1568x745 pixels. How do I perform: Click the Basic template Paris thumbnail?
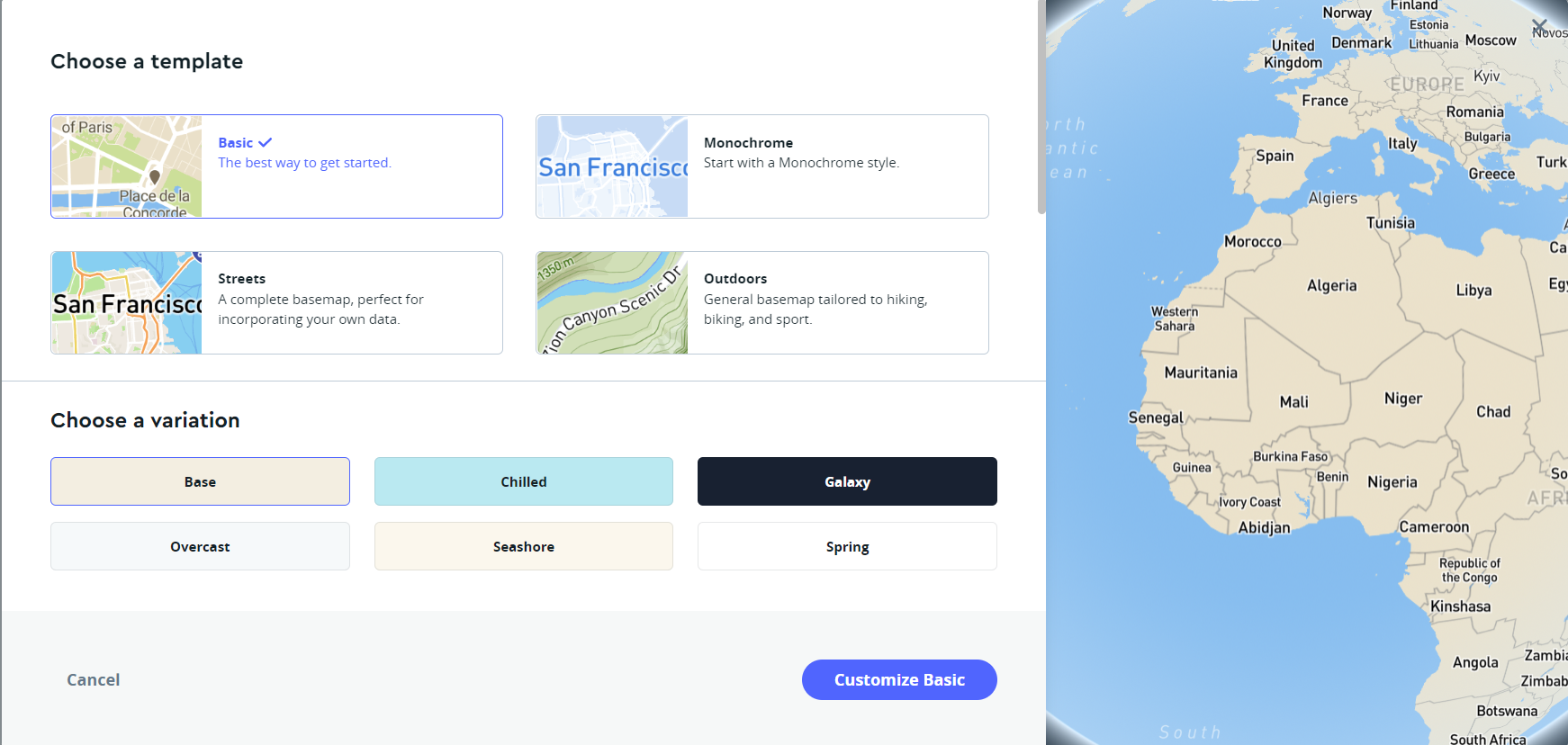point(127,166)
